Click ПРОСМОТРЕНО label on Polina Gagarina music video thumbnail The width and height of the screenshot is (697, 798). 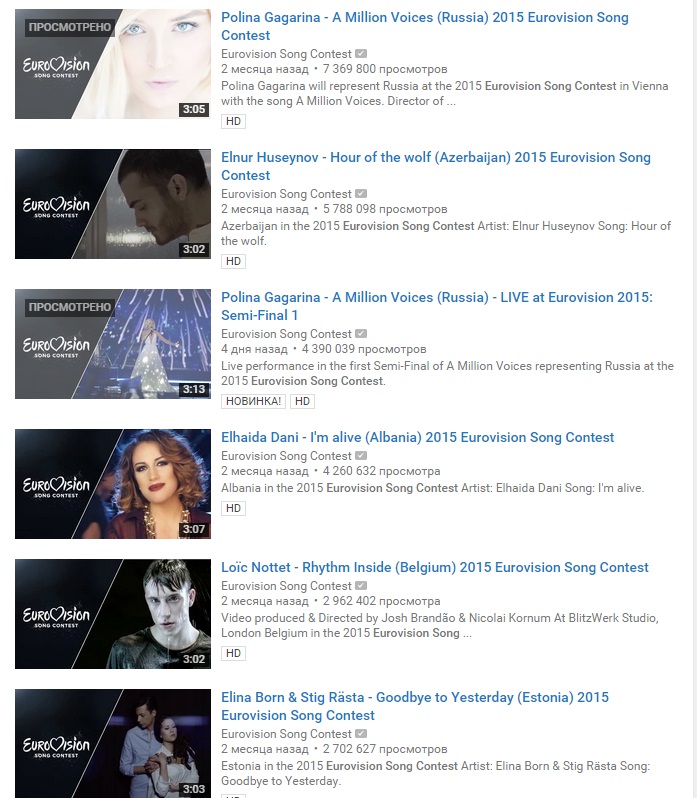(x=70, y=27)
